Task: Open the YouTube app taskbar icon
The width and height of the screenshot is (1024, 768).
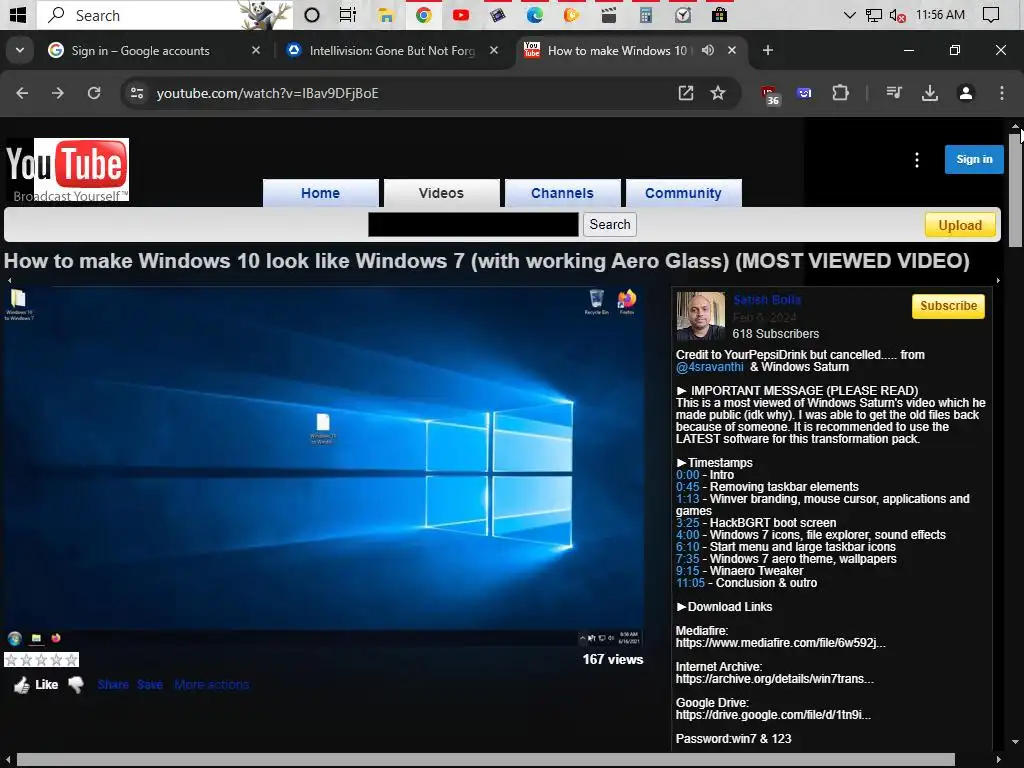Action: (460, 15)
